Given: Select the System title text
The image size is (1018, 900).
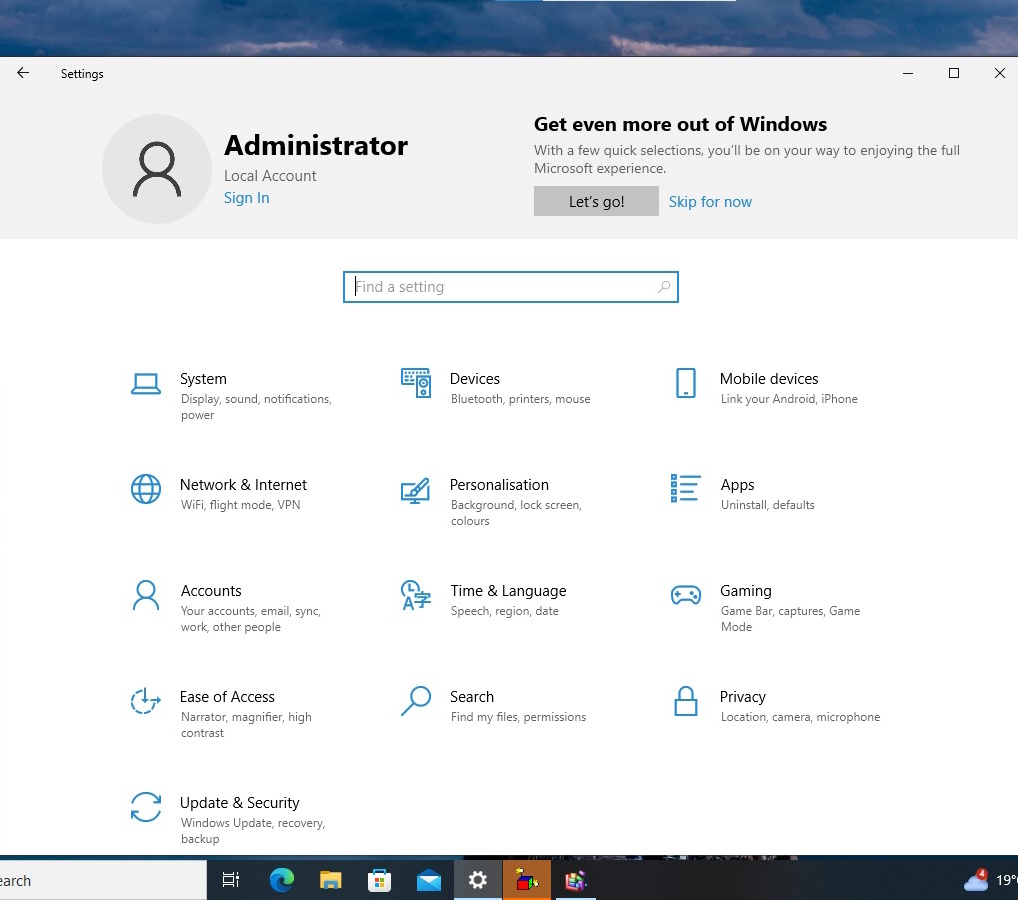Looking at the screenshot, I should click(203, 379).
